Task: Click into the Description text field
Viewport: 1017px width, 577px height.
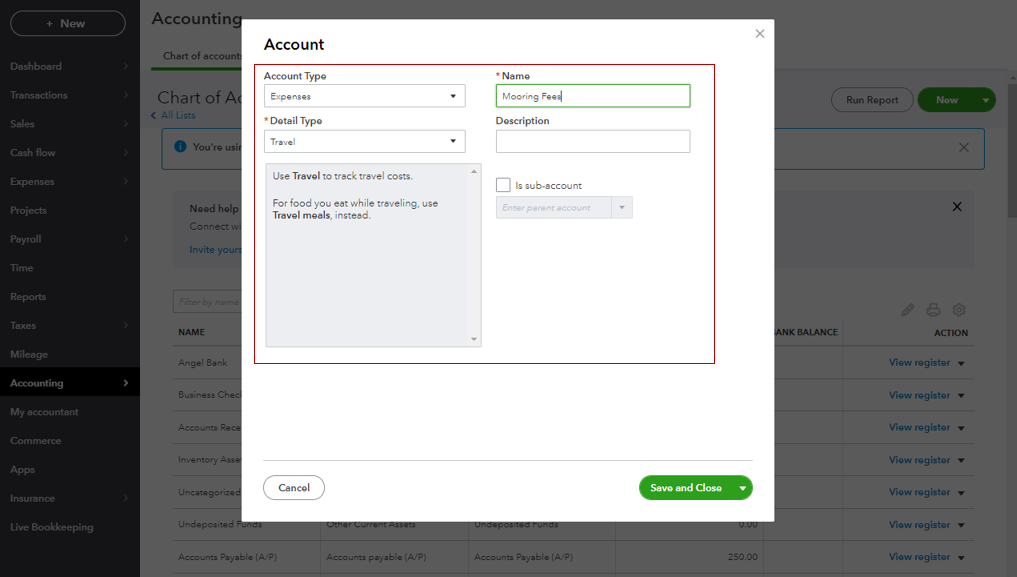Action: pos(592,142)
